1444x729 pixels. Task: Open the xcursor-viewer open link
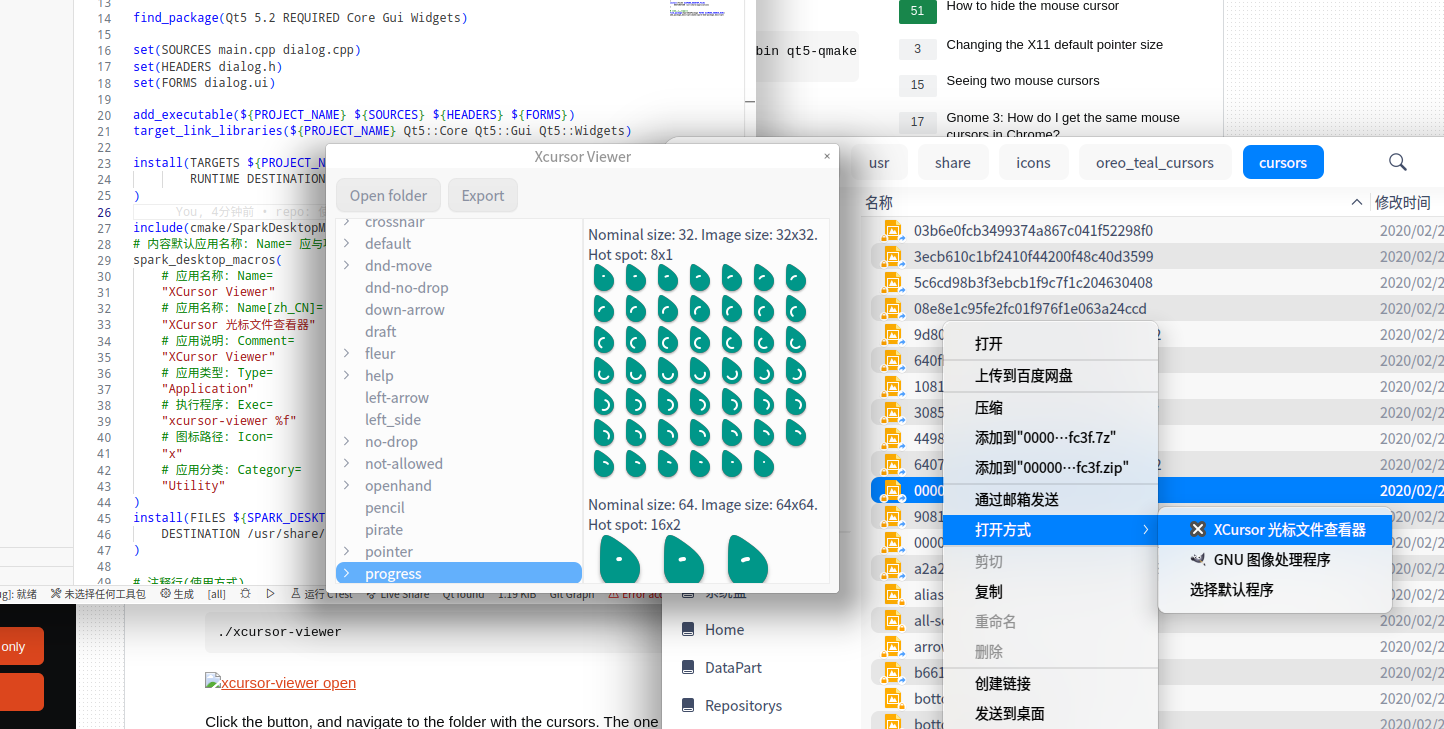pos(281,683)
